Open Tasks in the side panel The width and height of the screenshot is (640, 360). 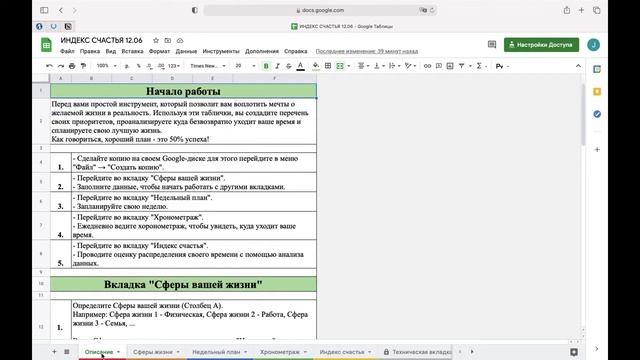[597, 114]
